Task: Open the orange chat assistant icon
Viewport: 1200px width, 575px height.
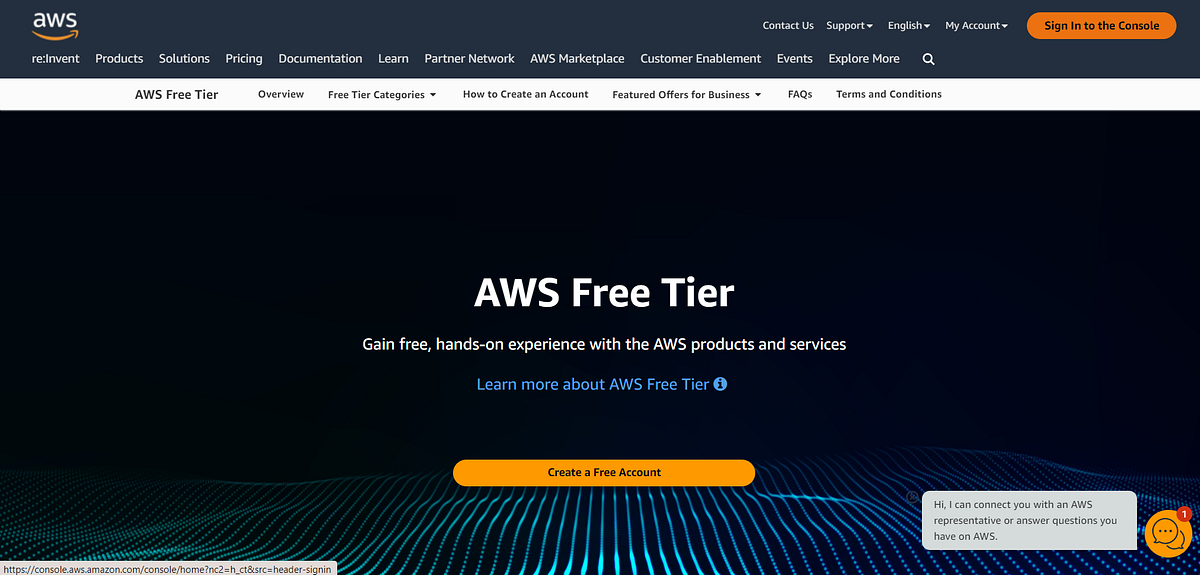Action: pyautogui.click(x=1165, y=533)
